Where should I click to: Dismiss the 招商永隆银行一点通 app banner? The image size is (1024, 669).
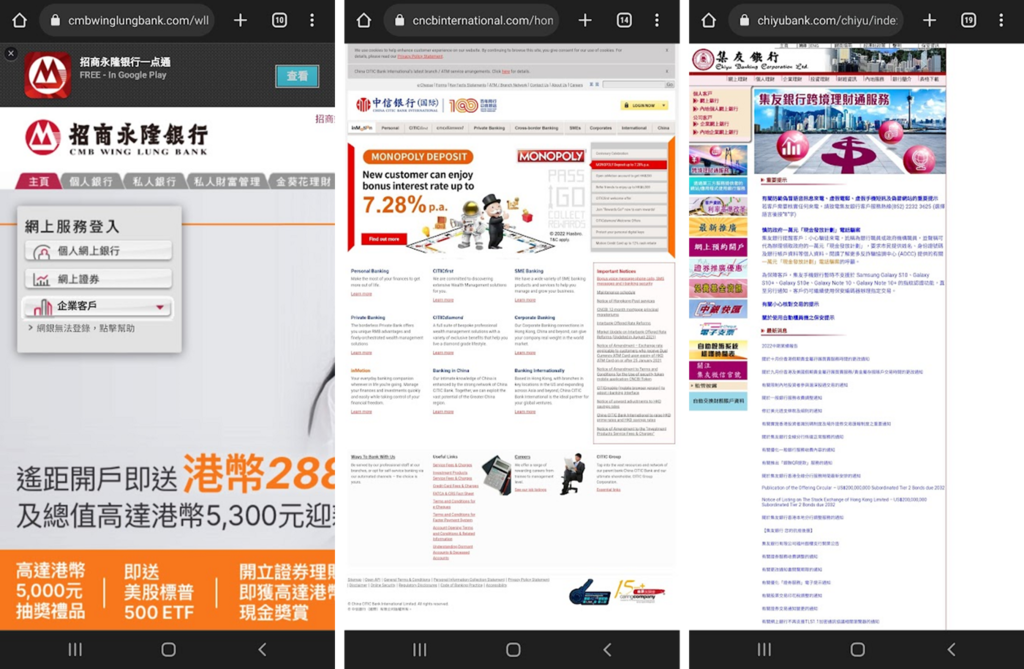[10, 54]
